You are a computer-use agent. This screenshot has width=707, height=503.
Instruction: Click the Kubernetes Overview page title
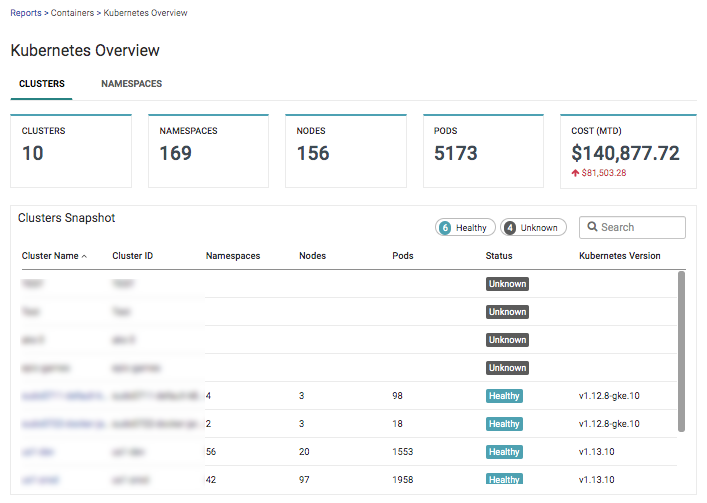pyautogui.click(x=85, y=50)
